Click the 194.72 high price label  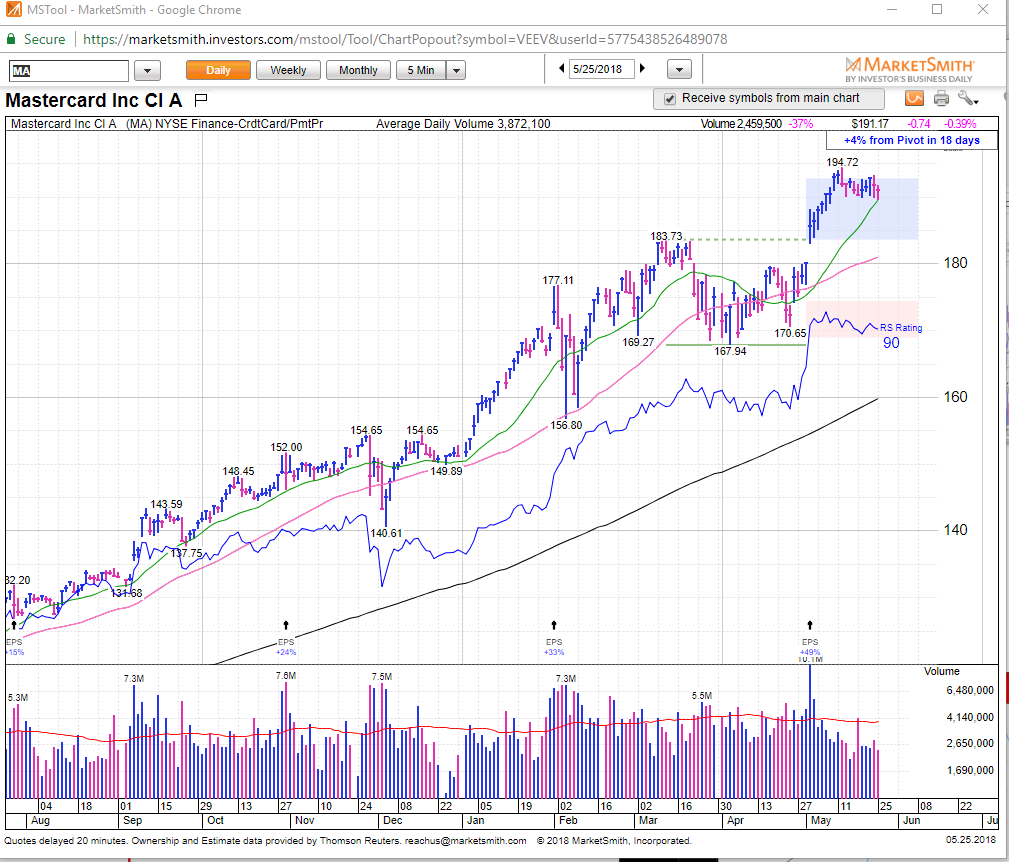point(842,162)
